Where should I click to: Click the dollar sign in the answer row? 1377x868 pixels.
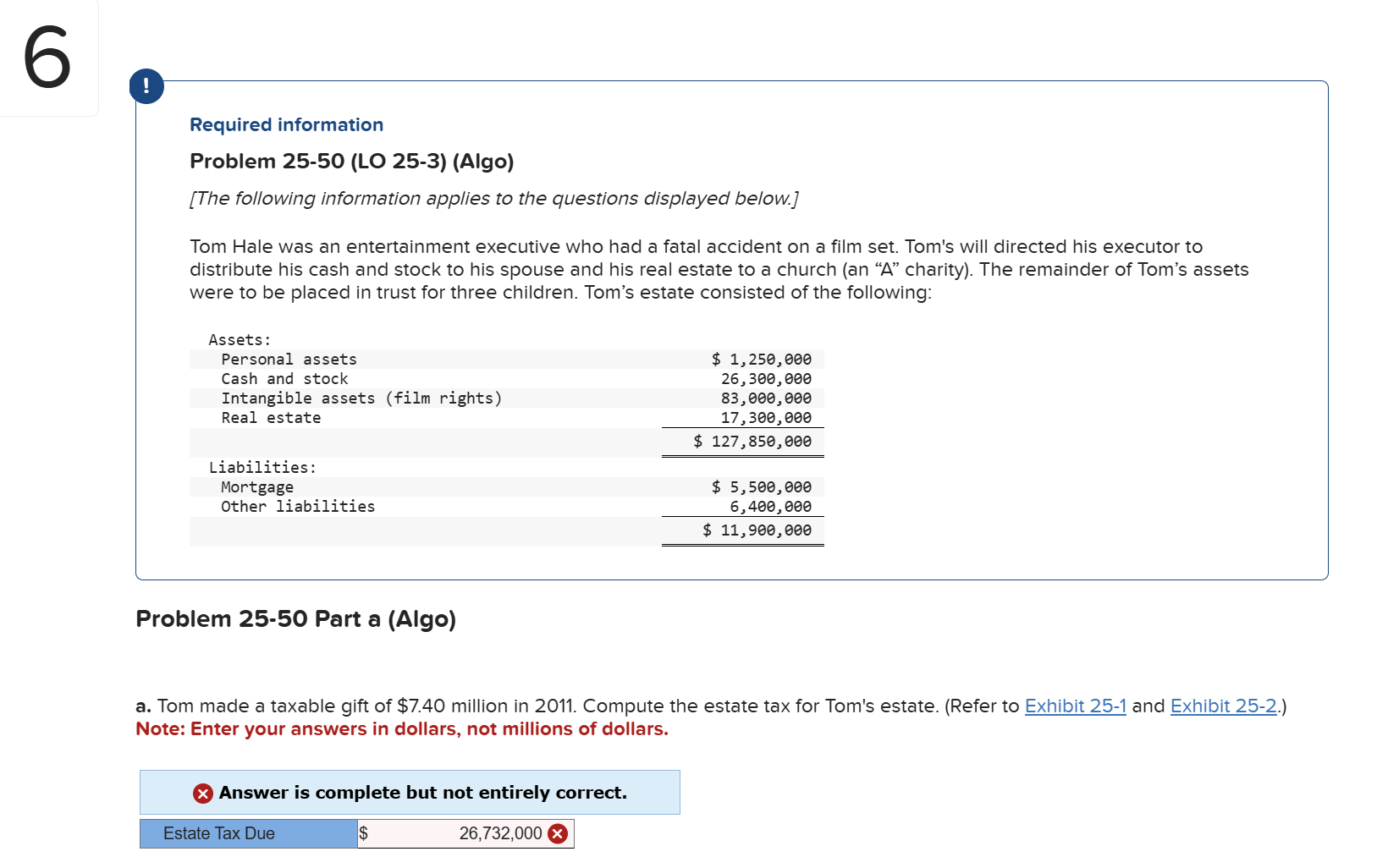pyautogui.click(x=364, y=833)
